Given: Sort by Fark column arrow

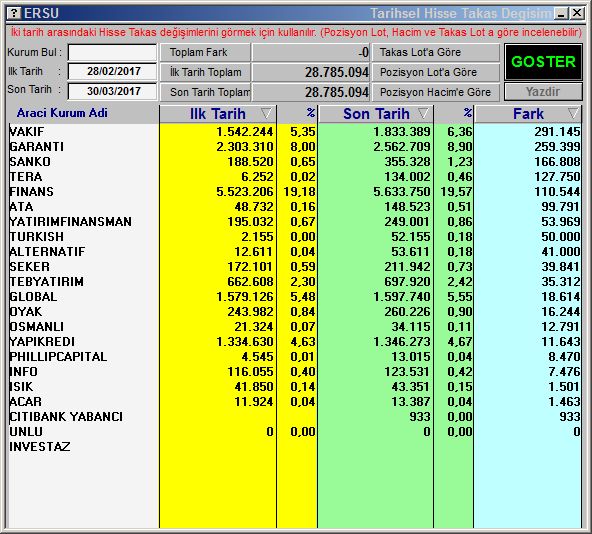Looking at the screenshot, I should point(573,113).
